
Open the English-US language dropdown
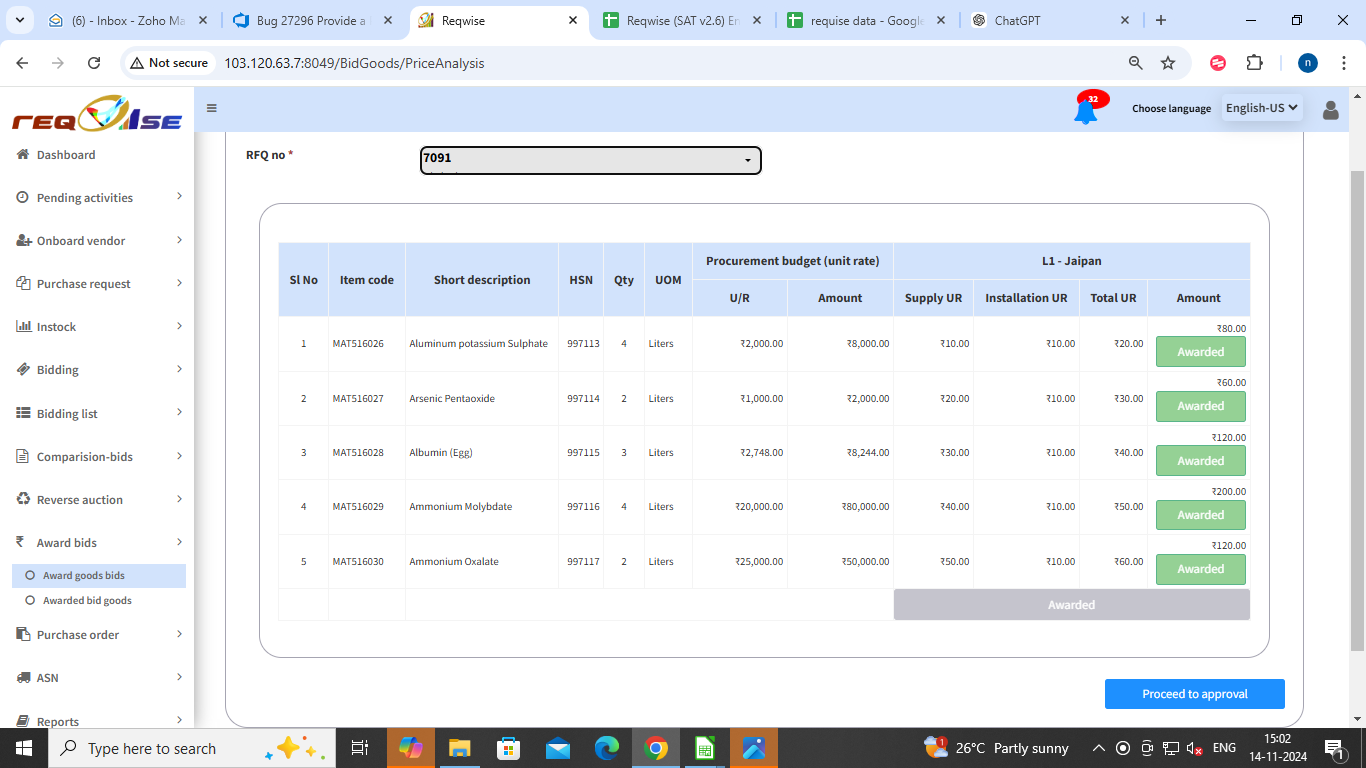(1262, 108)
